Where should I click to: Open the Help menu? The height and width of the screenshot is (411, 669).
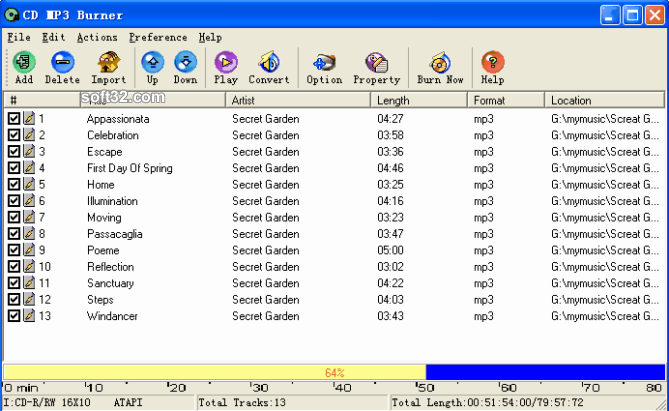pyautogui.click(x=210, y=38)
